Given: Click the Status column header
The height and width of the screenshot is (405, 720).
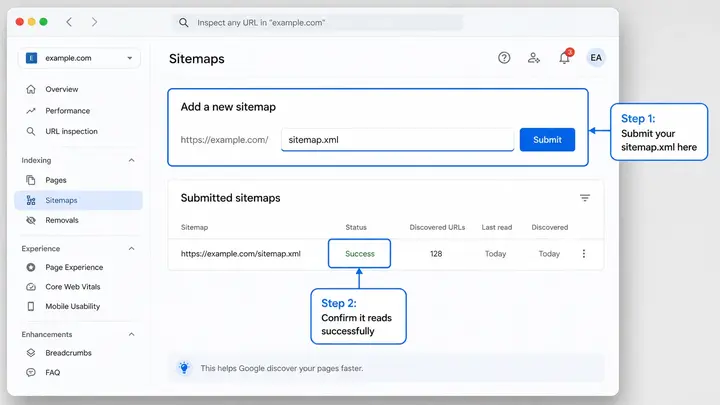Looking at the screenshot, I should tap(356, 227).
